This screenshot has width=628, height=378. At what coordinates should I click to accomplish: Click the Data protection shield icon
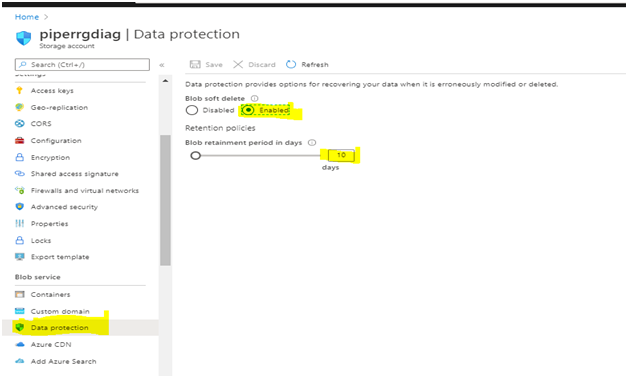[x=19, y=328]
